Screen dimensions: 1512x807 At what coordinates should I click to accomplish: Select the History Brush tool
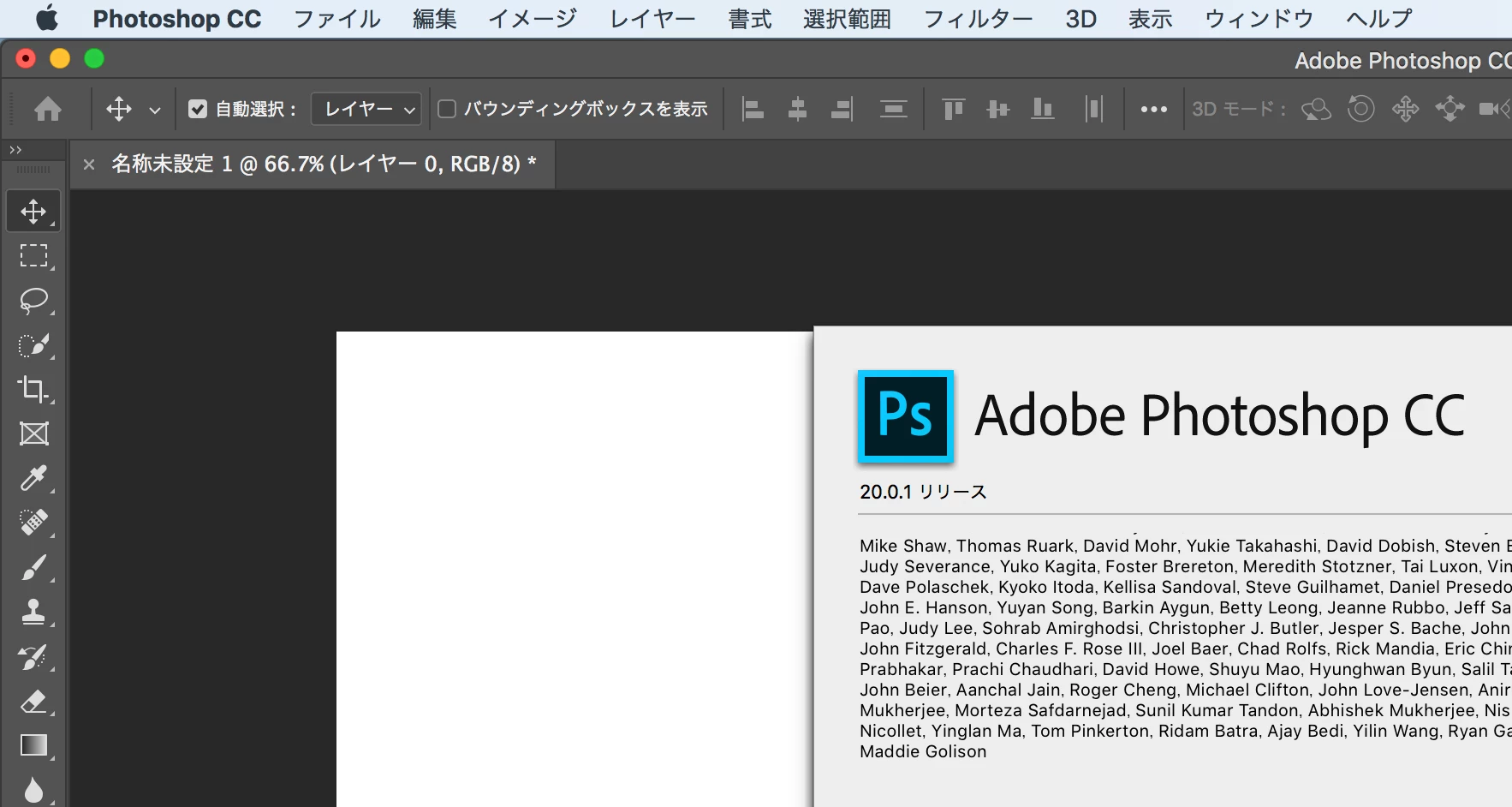[x=33, y=656]
